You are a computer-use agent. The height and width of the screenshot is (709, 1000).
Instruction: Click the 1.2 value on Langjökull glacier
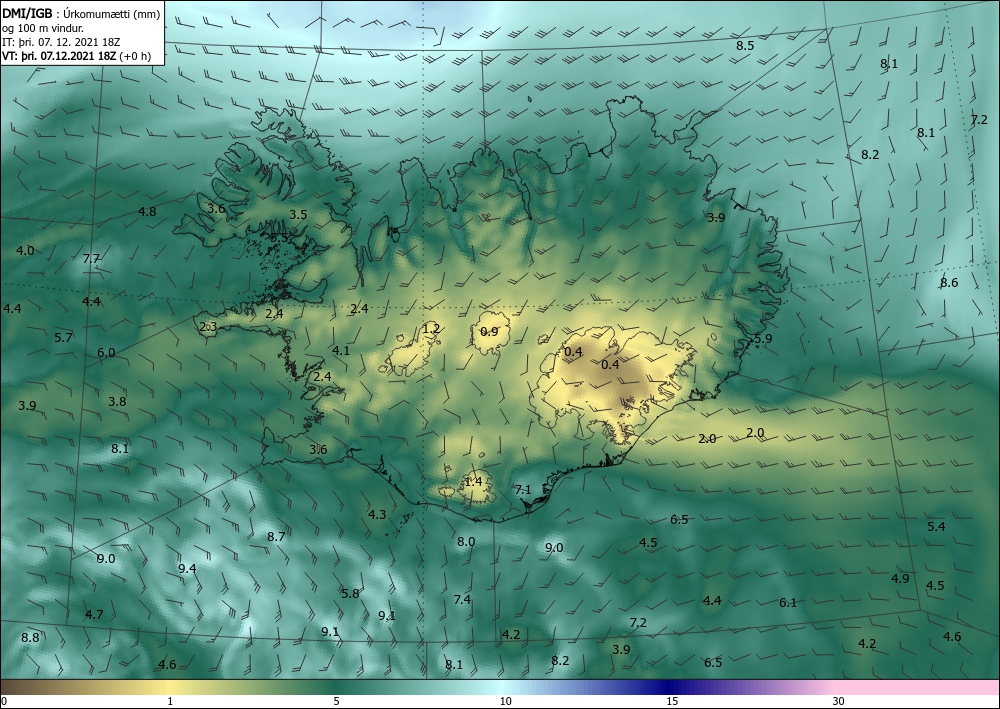(x=432, y=329)
